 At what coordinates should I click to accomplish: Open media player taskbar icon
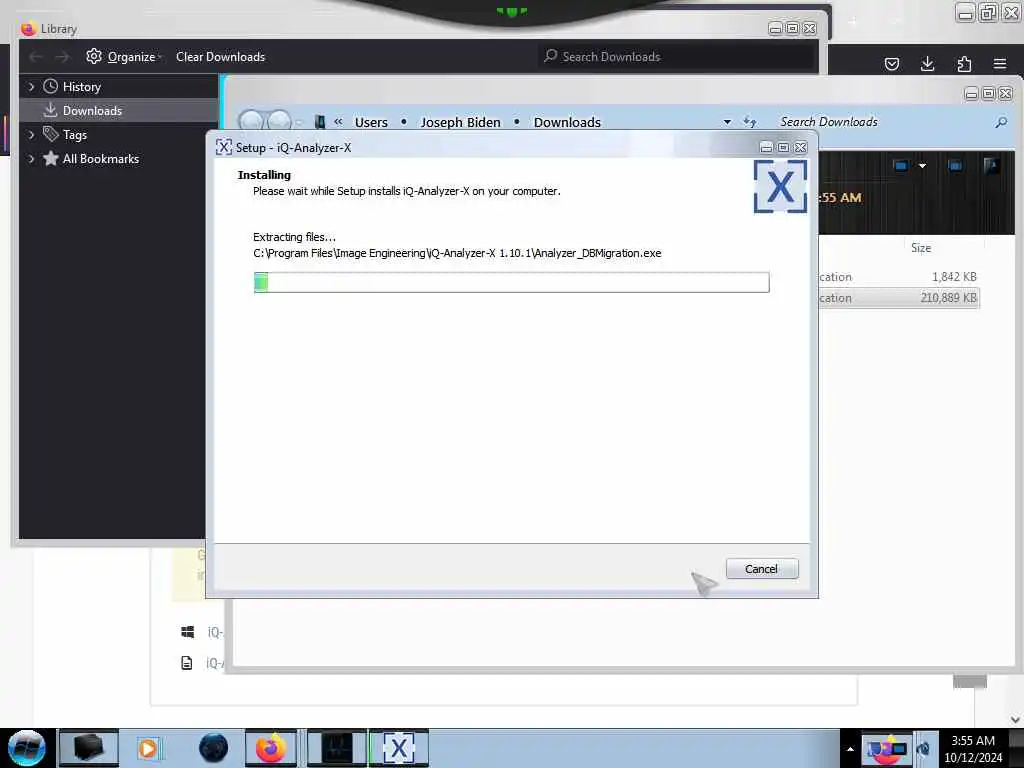pos(148,748)
